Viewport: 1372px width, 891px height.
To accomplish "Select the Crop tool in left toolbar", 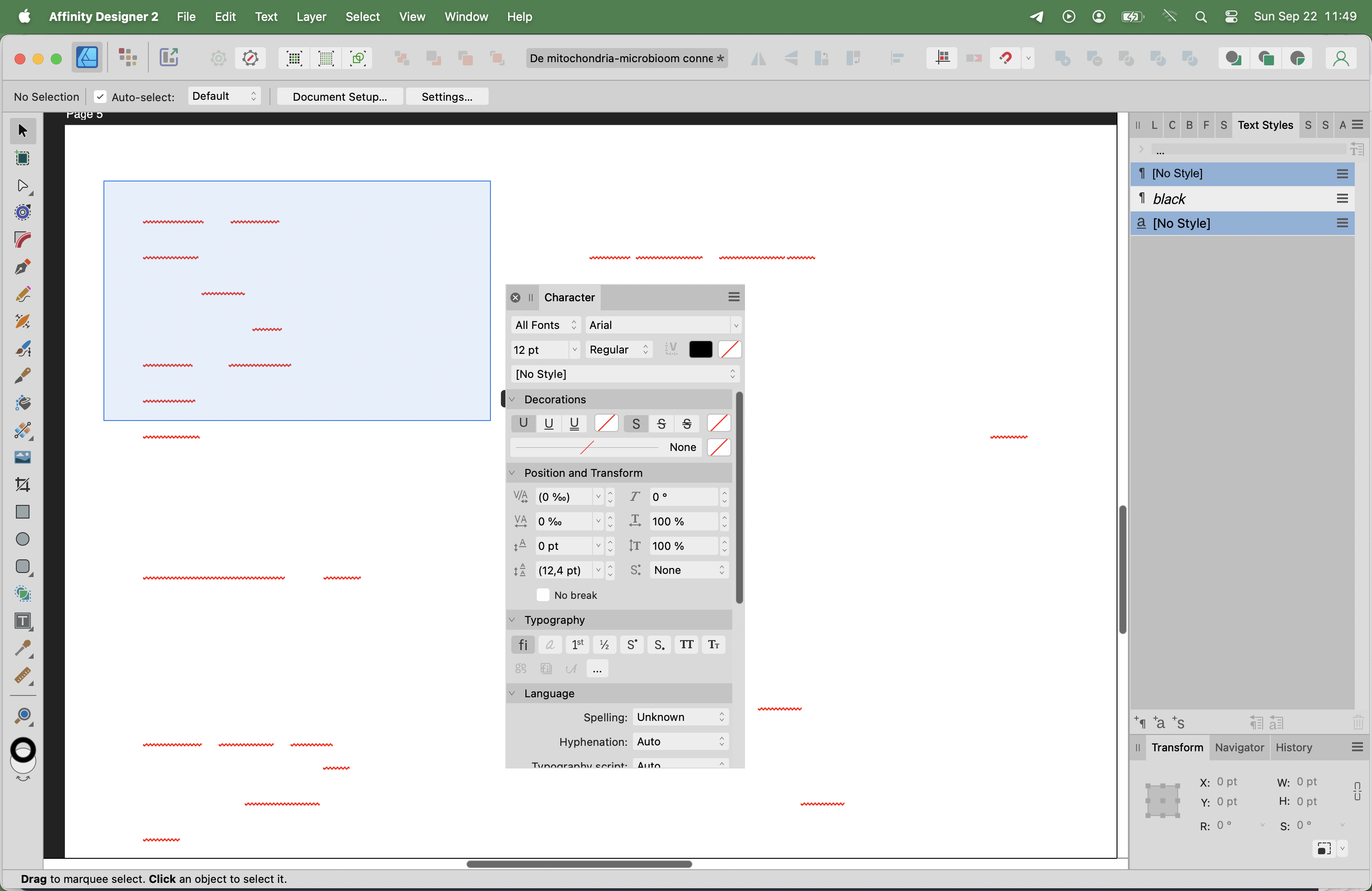I will [x=23, y=485].
